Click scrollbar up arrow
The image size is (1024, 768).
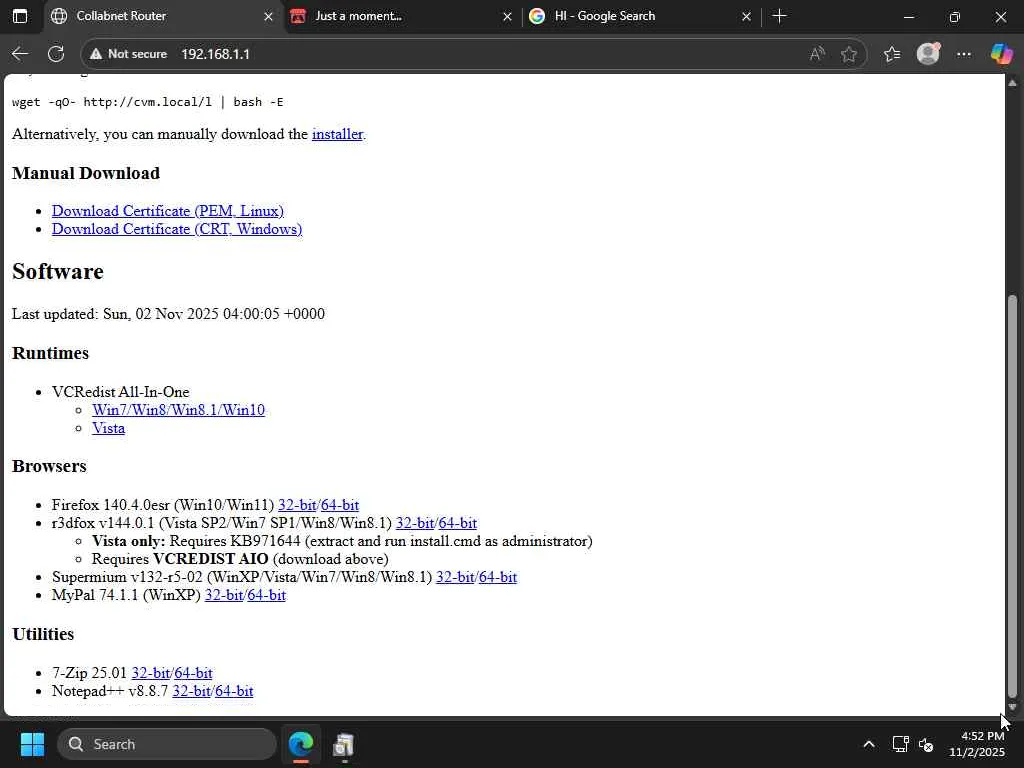1012,82
